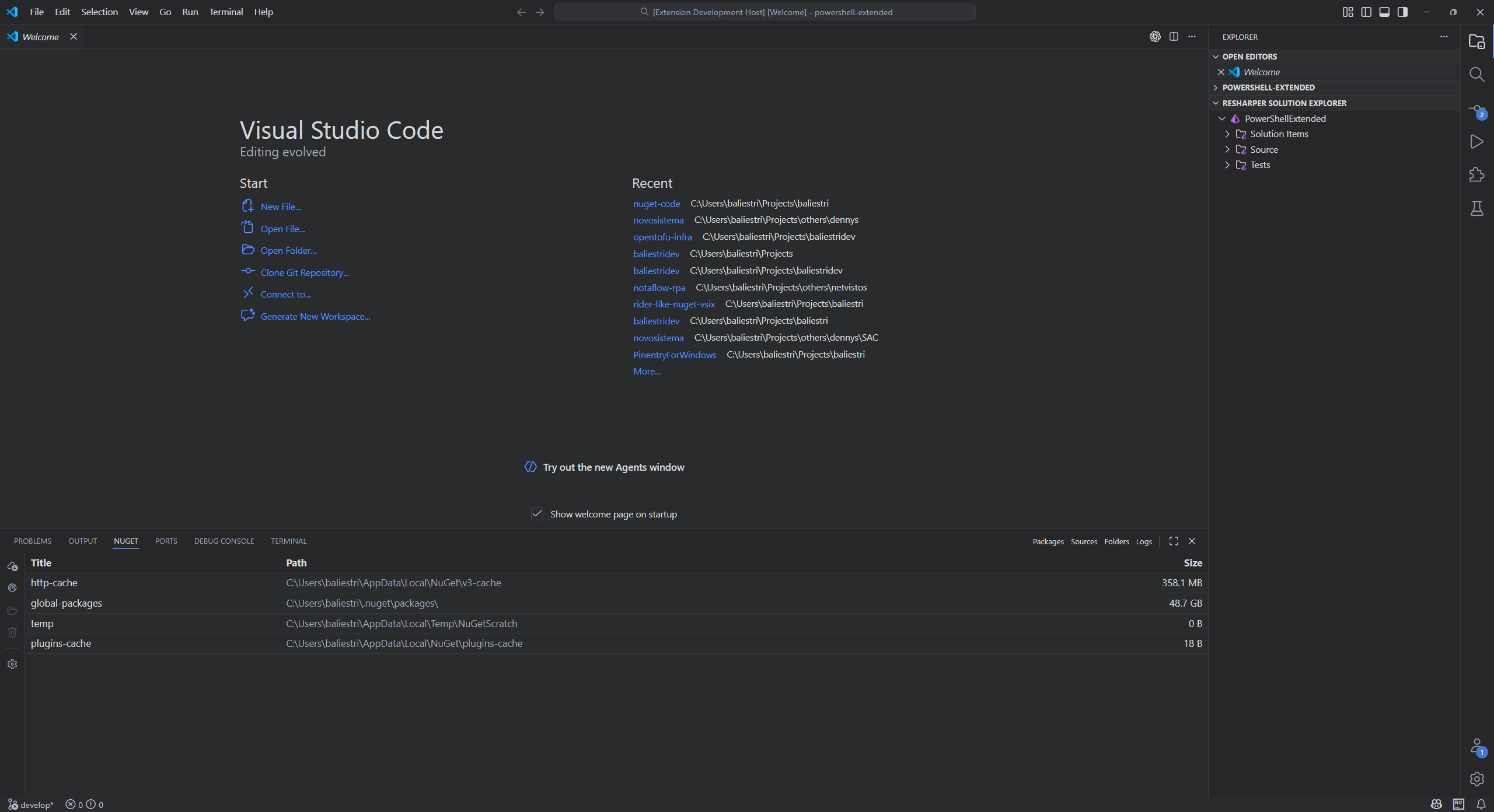
Task: Open errors and warnings status indicator
Action: pos(85,804)
